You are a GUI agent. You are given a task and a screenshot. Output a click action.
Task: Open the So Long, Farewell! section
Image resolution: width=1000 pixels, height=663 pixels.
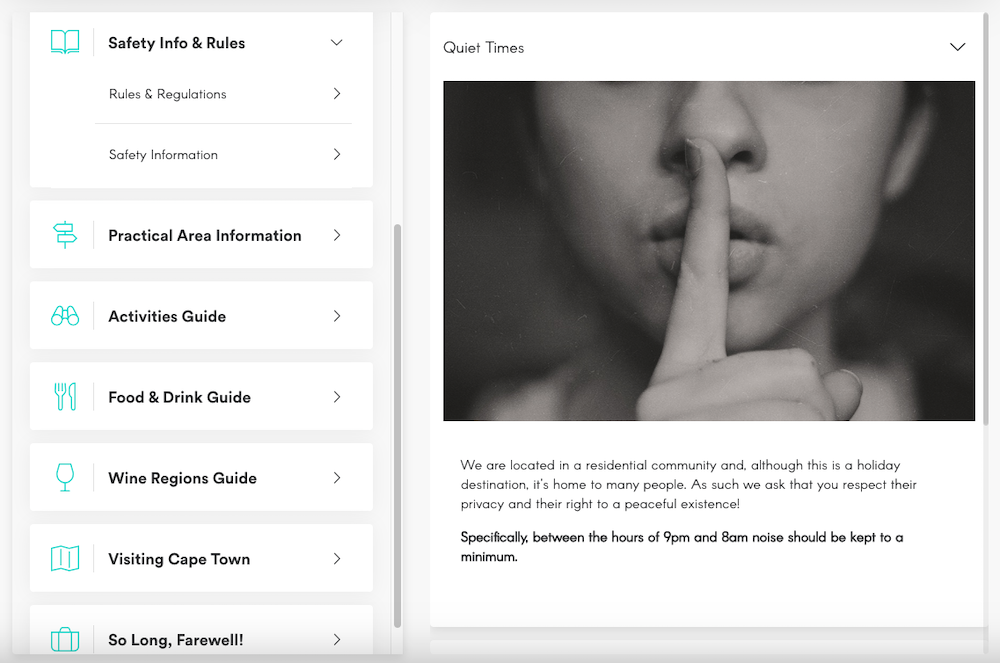[x=202, y=630]
